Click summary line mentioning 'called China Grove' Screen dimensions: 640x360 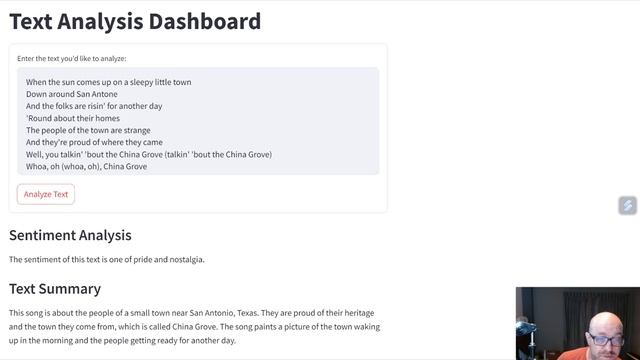pyautogui.click(x=194, y=327)
